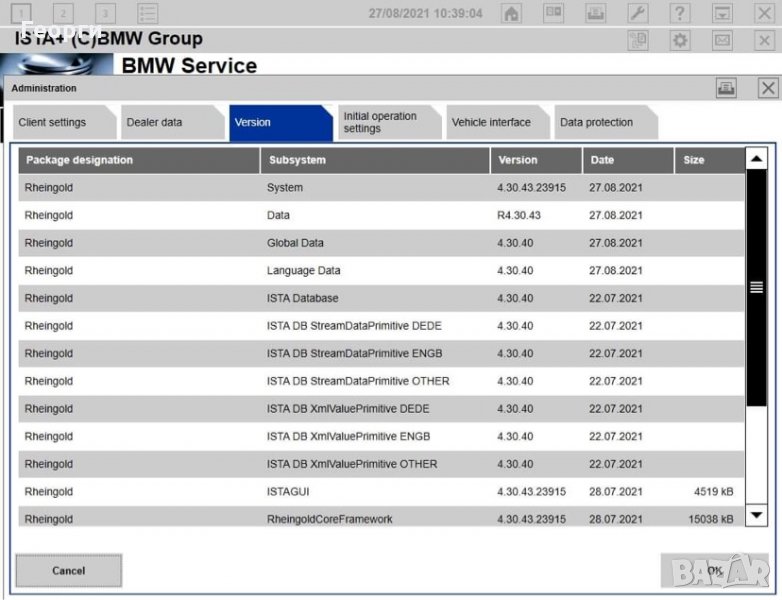Click the checklist icon at top left

pyautogui.click(x=148, y=14)
